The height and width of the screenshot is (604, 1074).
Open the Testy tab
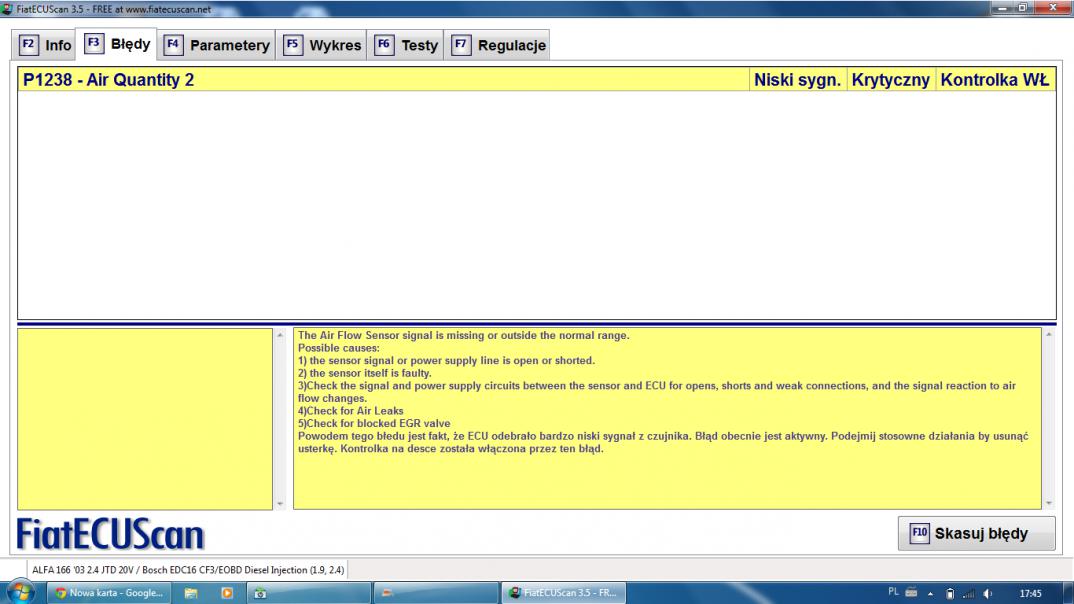406,45
